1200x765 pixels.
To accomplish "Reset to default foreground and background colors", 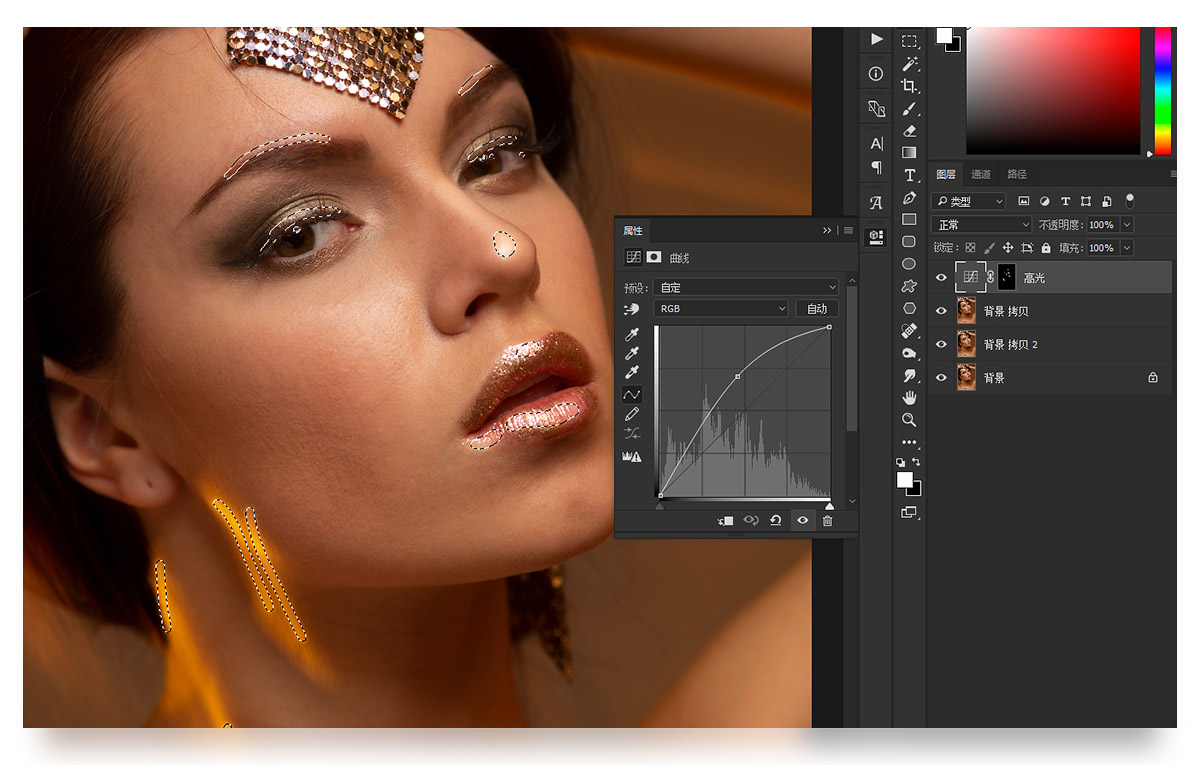I will [x=901, y=462].
